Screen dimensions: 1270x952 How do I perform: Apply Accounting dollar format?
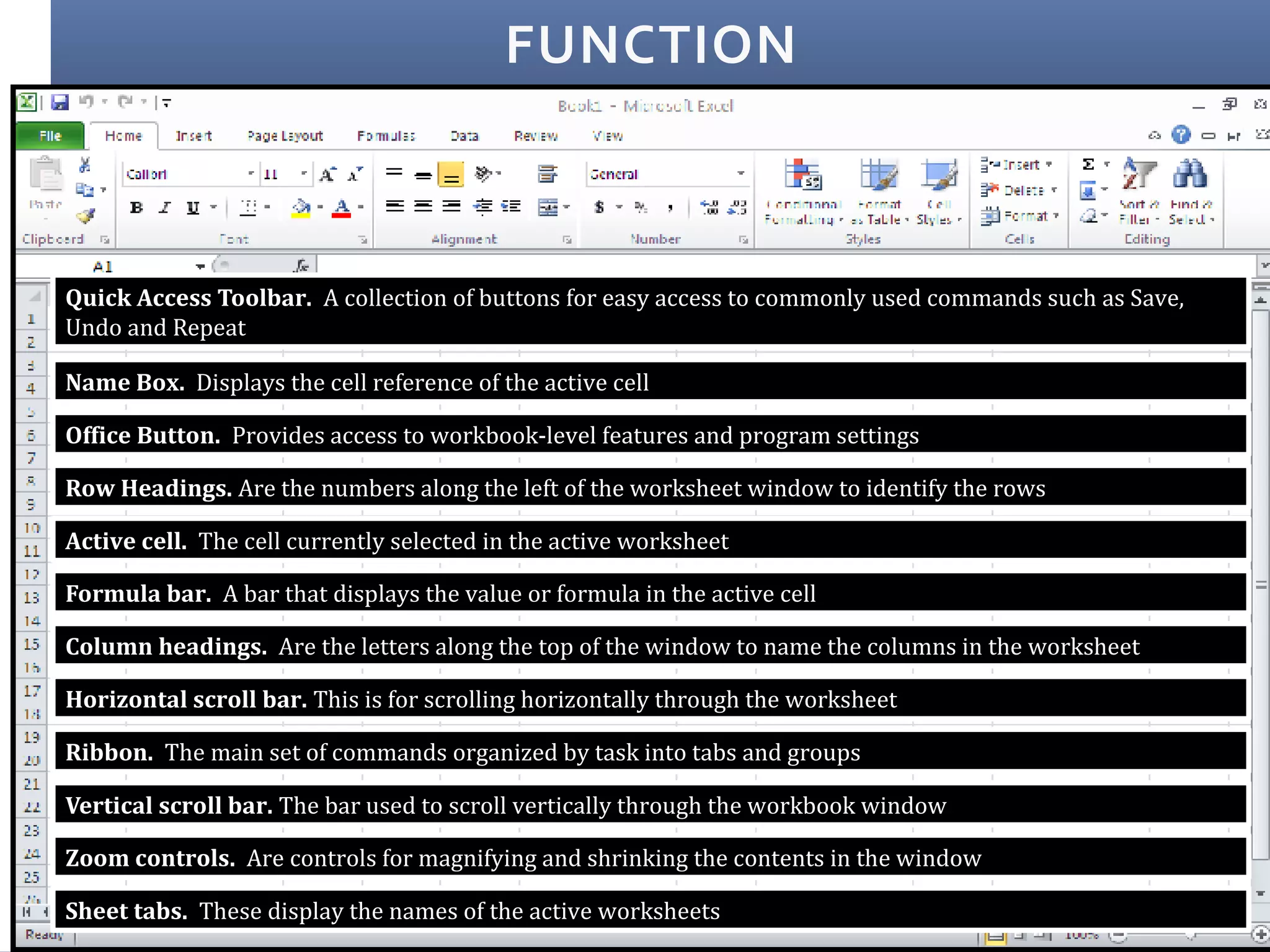599,207
